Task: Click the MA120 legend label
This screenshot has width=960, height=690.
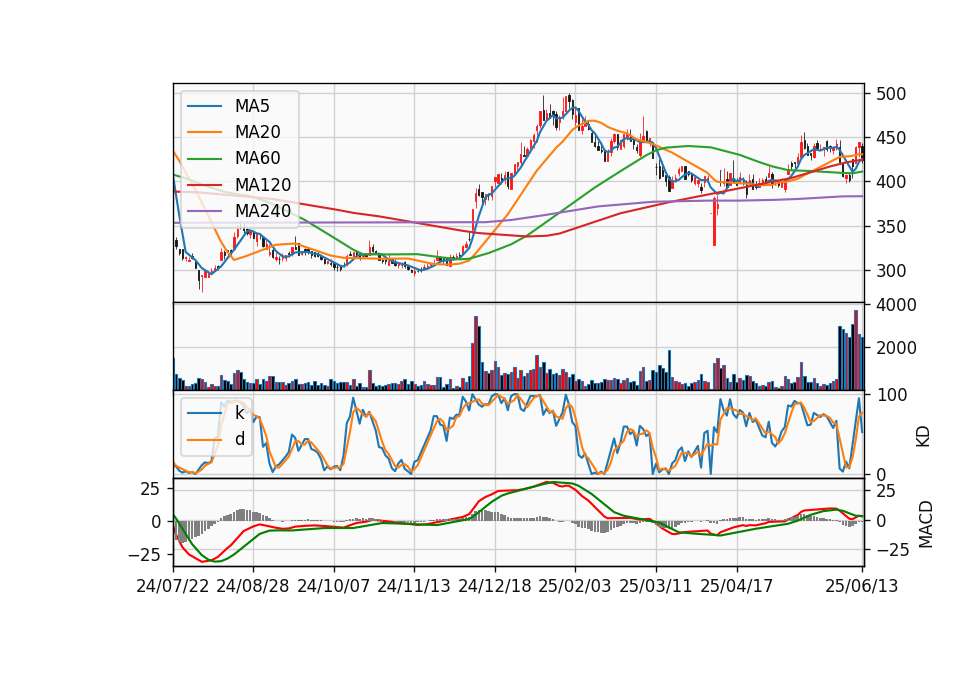Action: tap(263, 185)
